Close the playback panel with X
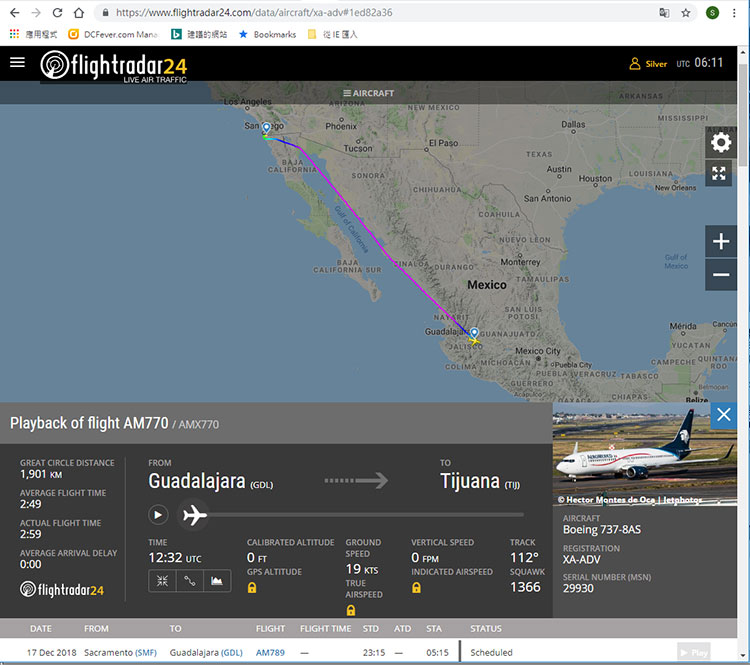750x665 pixels. pos(724,415)
